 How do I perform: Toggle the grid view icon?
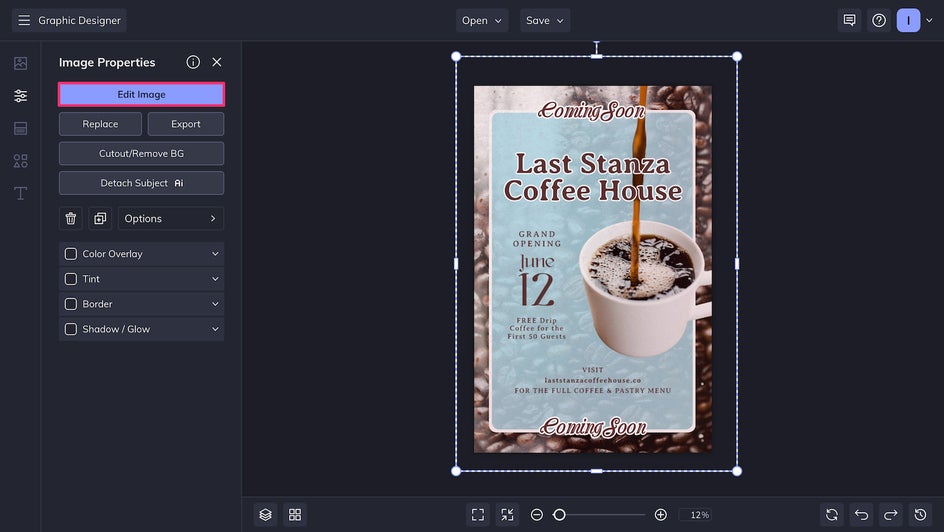tap(295, 515)
